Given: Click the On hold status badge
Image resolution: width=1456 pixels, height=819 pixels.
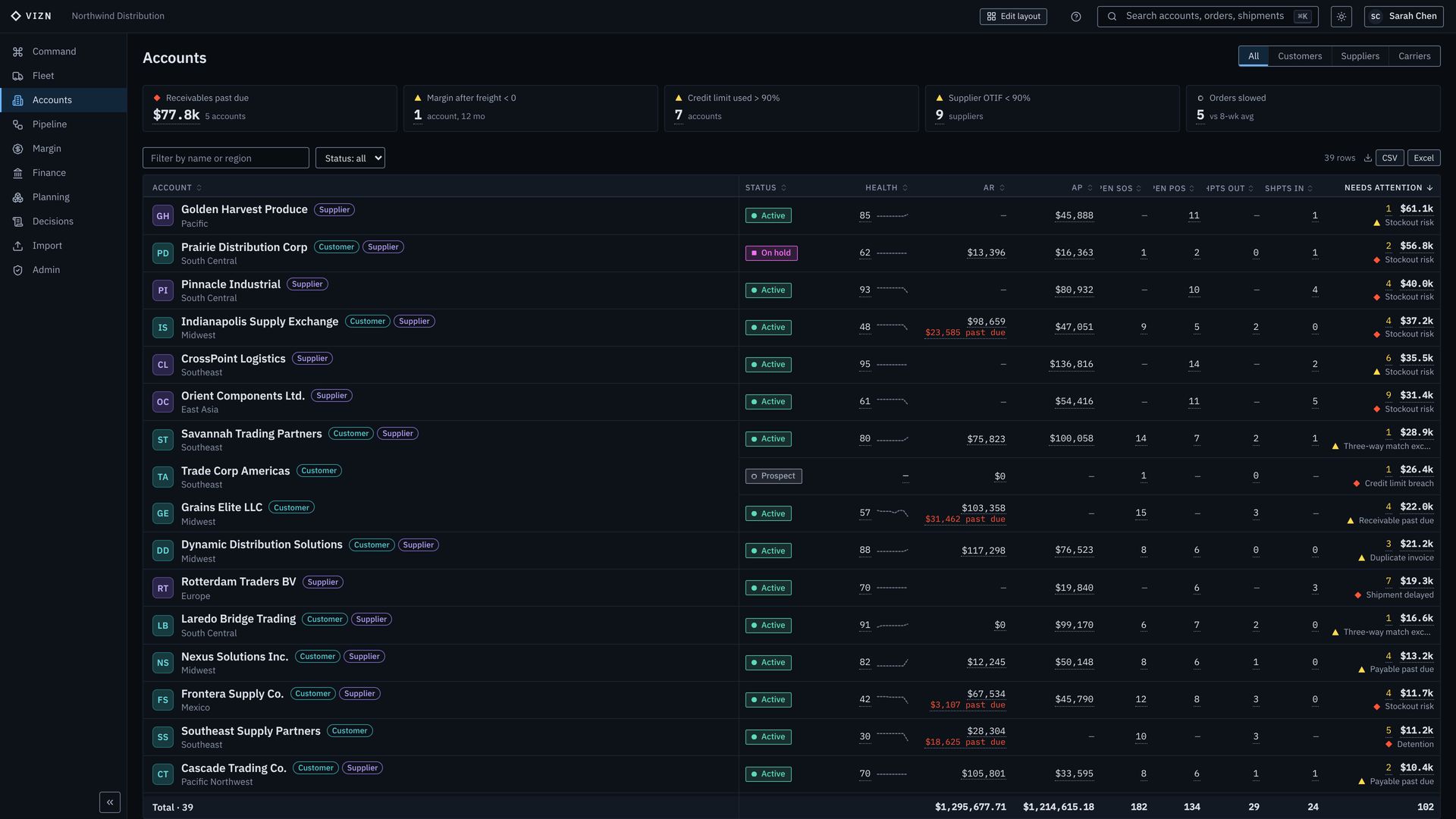Looking at the screenshot, I should [771, 253].
